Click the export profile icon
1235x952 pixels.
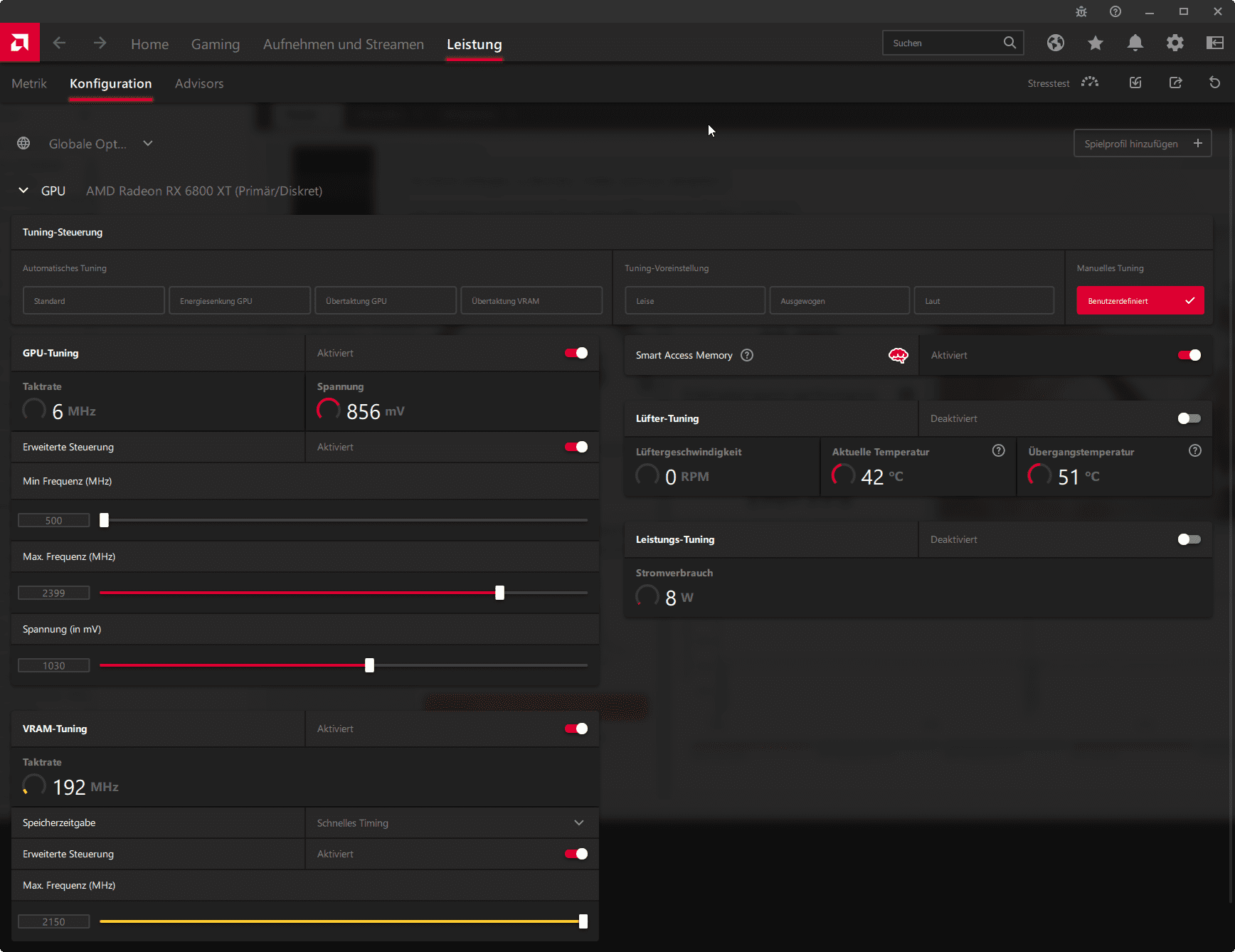pos(1175,83)
